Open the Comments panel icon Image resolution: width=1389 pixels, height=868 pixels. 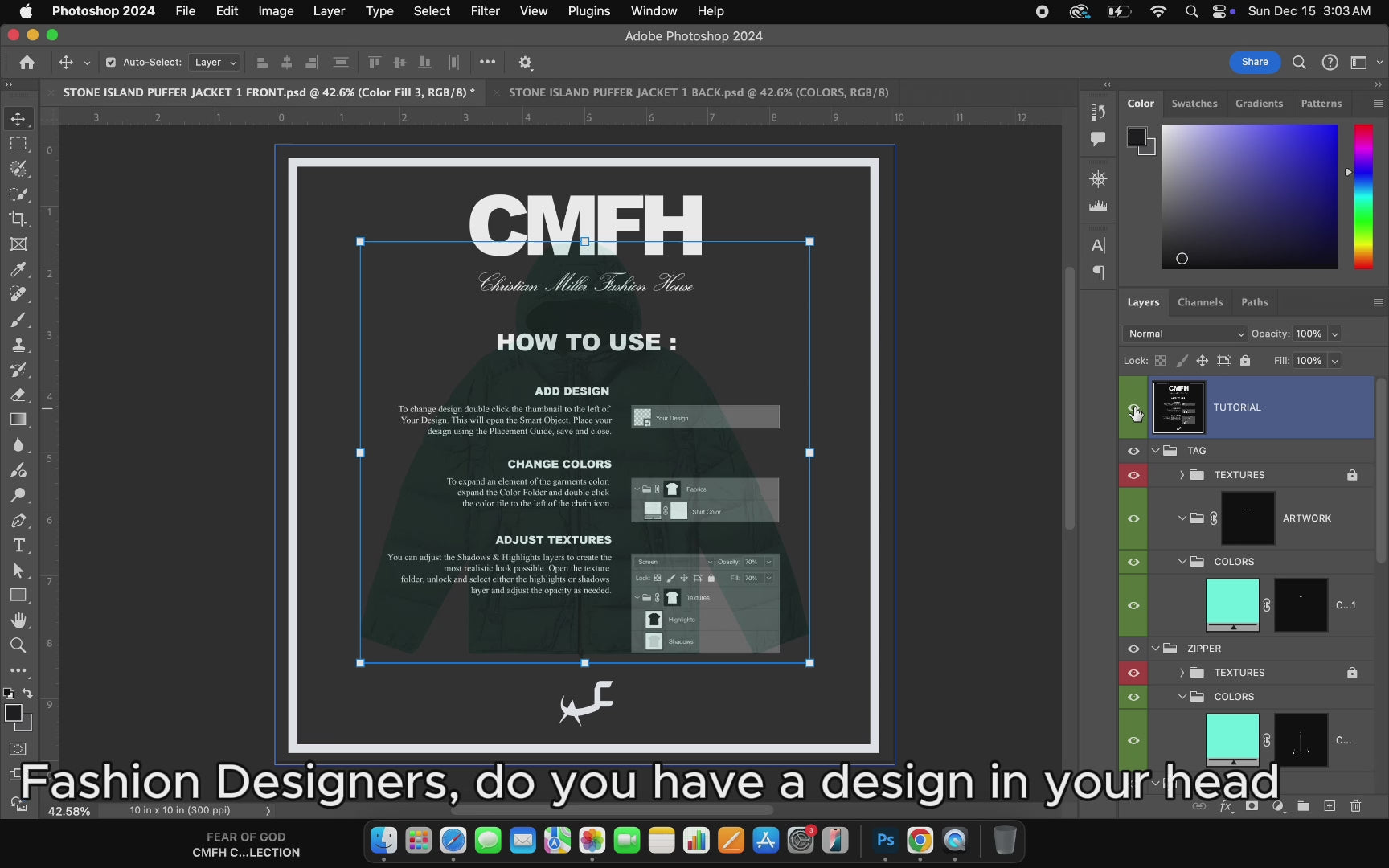(x=1098, y=139)
